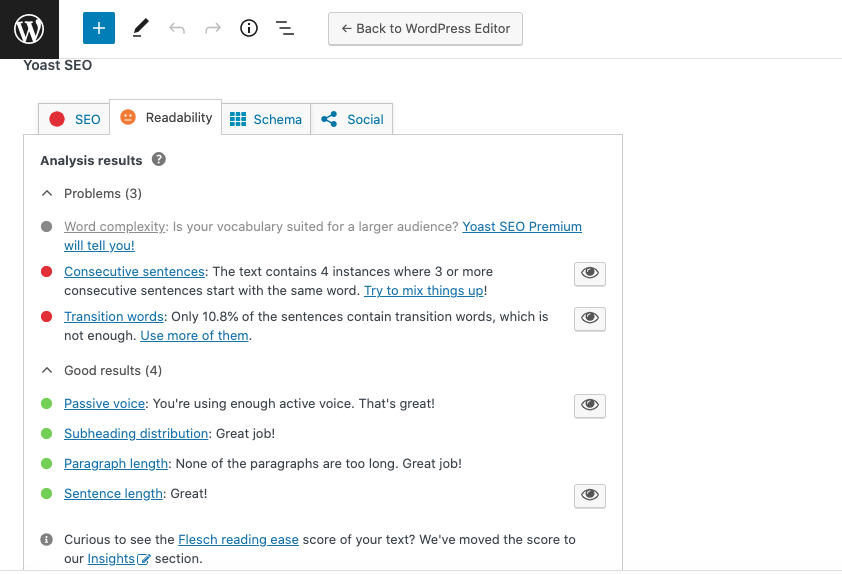Open the Social tab
842x574 pixels.
click(353, 119)
